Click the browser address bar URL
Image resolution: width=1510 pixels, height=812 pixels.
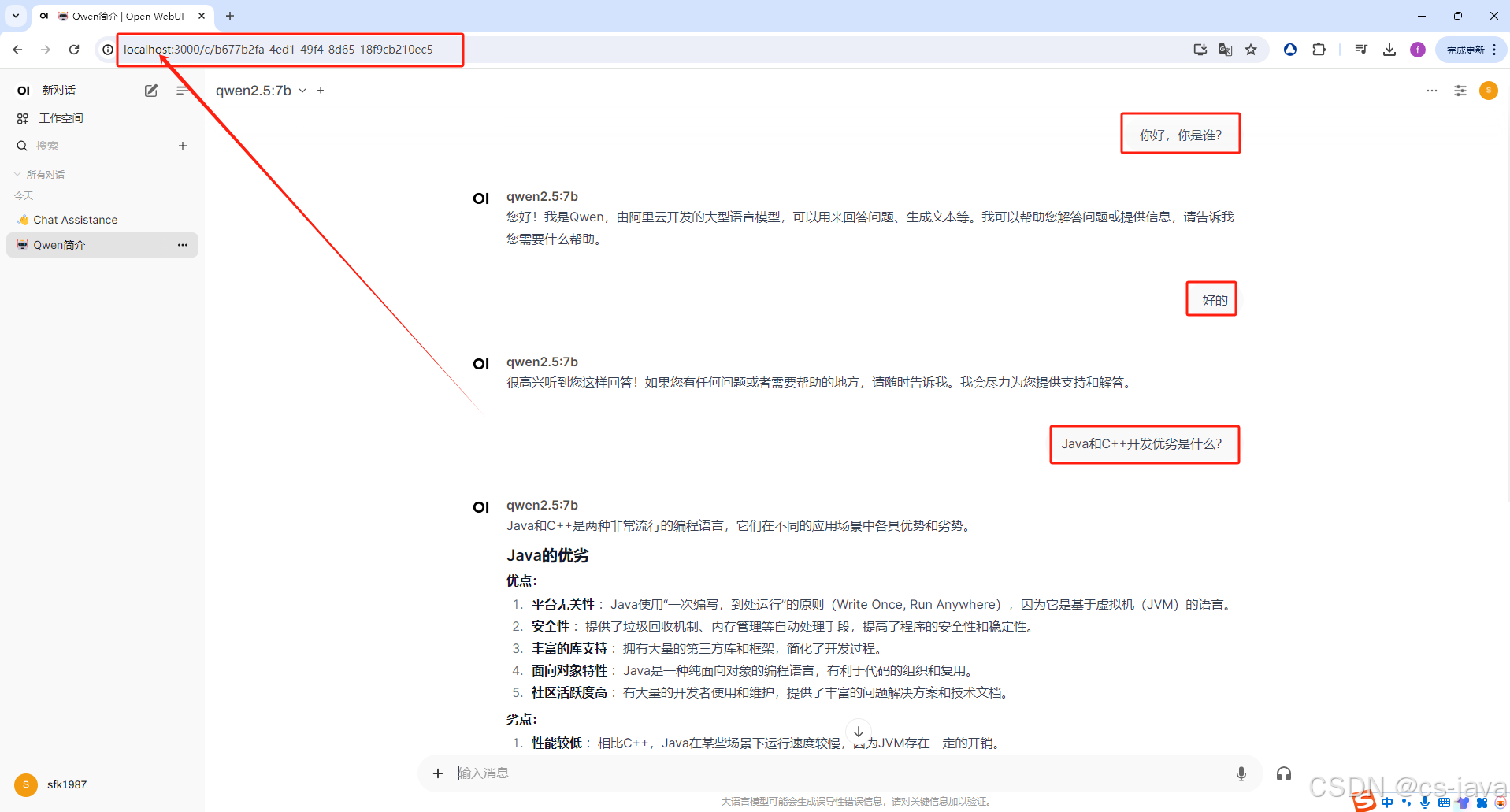click(278, 50)
